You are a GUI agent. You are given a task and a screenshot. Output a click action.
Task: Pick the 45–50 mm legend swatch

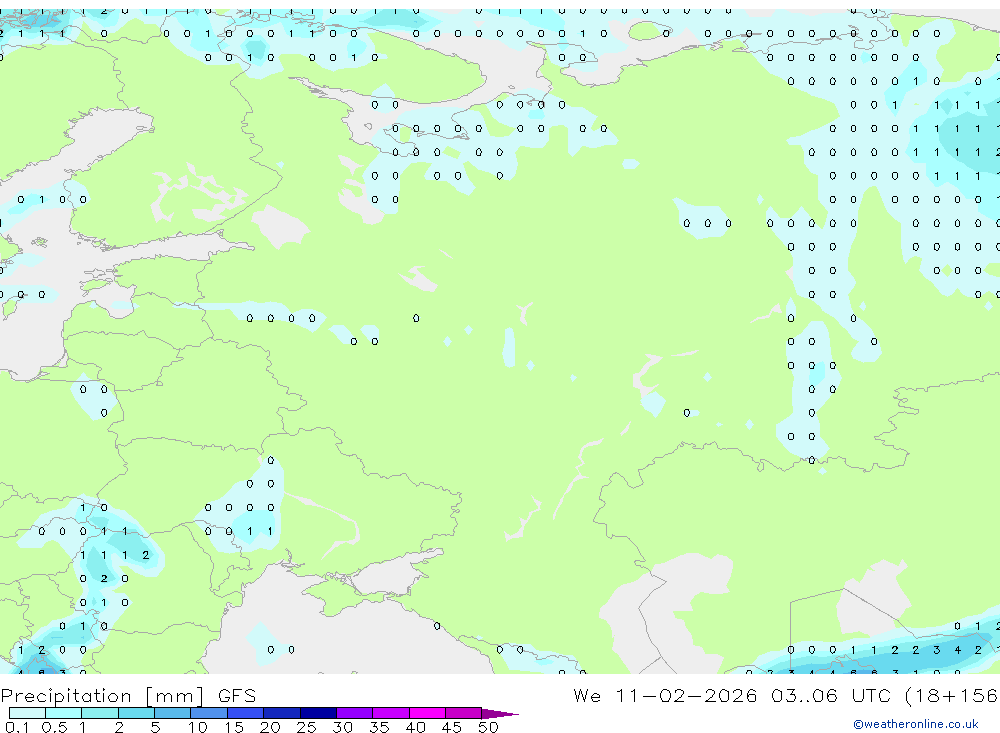(x=463, y=713)
